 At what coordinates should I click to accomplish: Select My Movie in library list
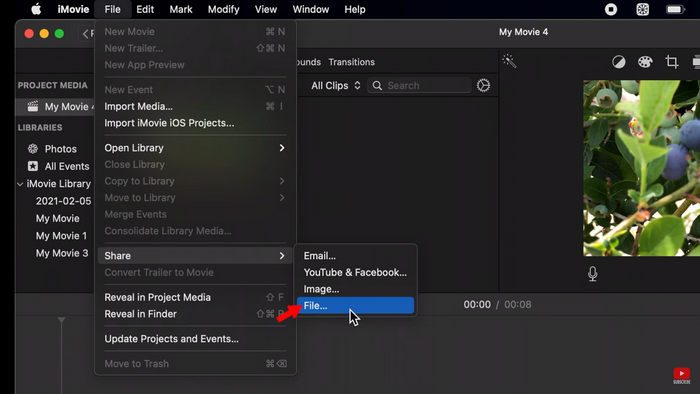pyautogui.click(x=58, y=219)
